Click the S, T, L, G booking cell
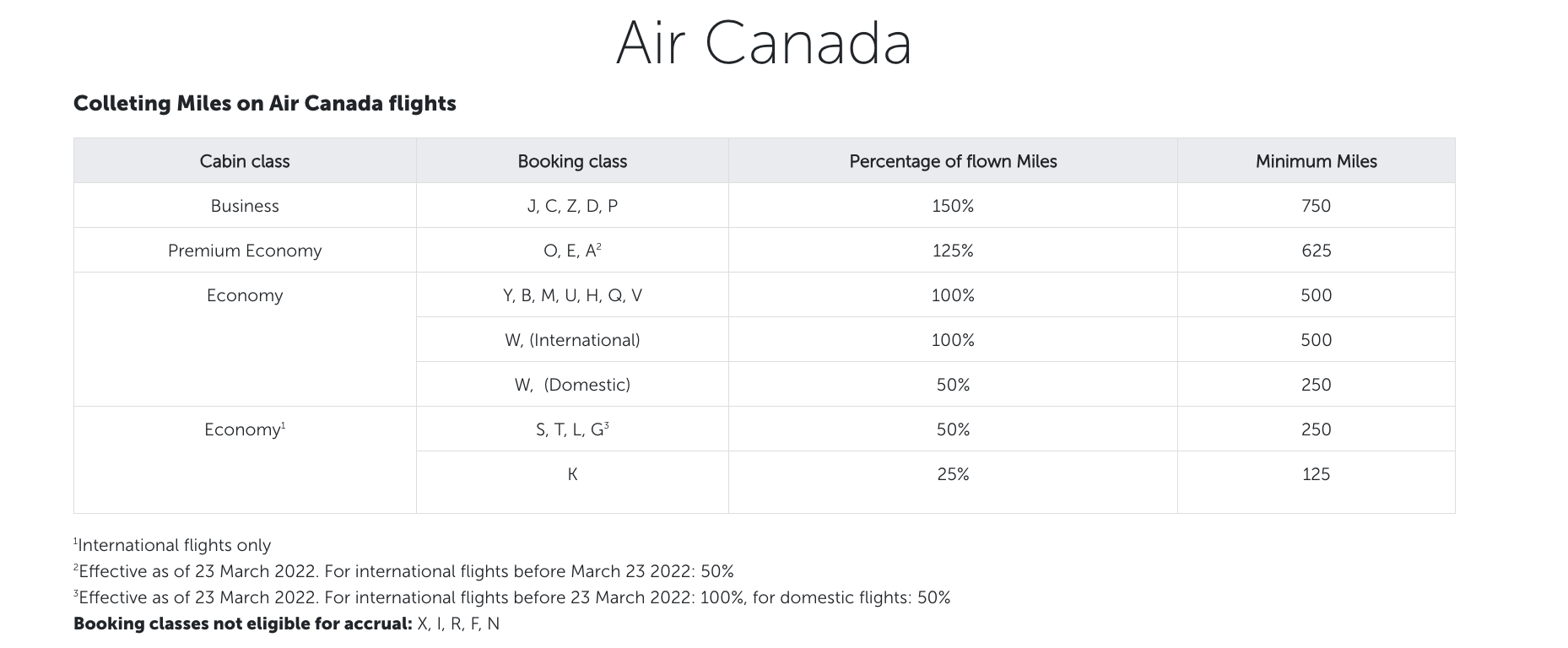This screenshot has width=1568, height=648. pyautogui.click(x=572, y=429)
